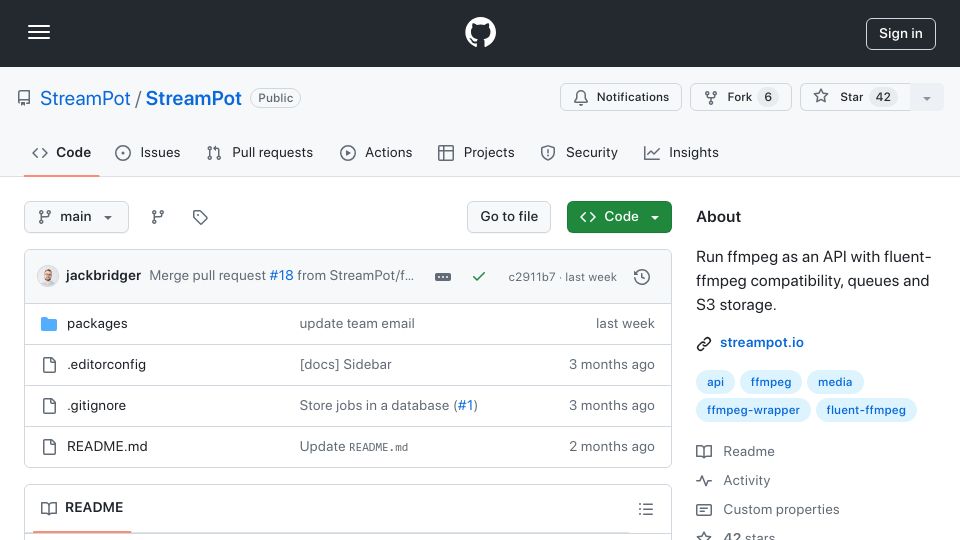The height and width of the screenshot is (540, 960).
Task: Open the main branch selector dropdown
Action: coord(76,217)
